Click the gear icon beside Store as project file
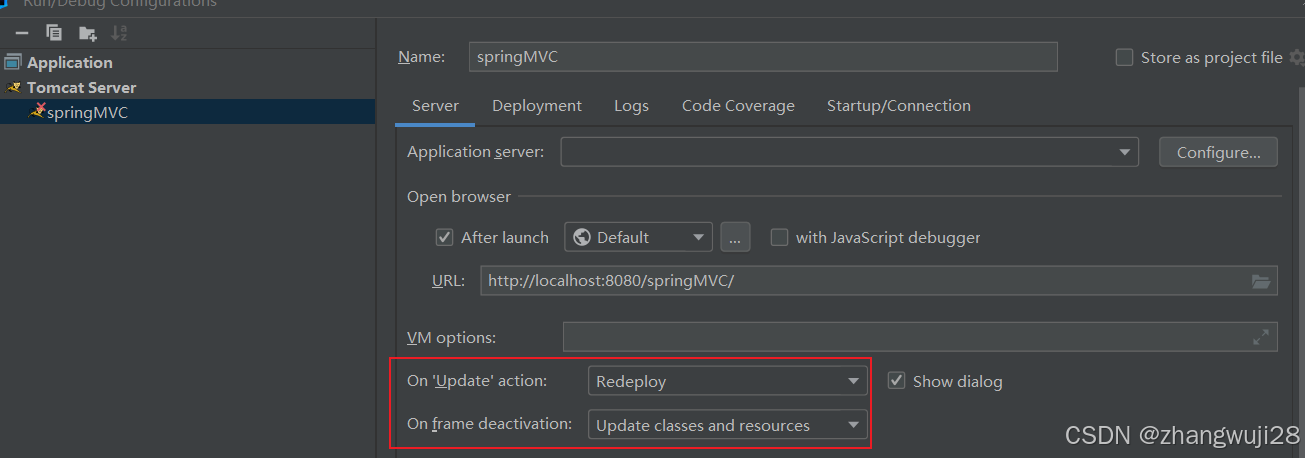 (1297, 58)
